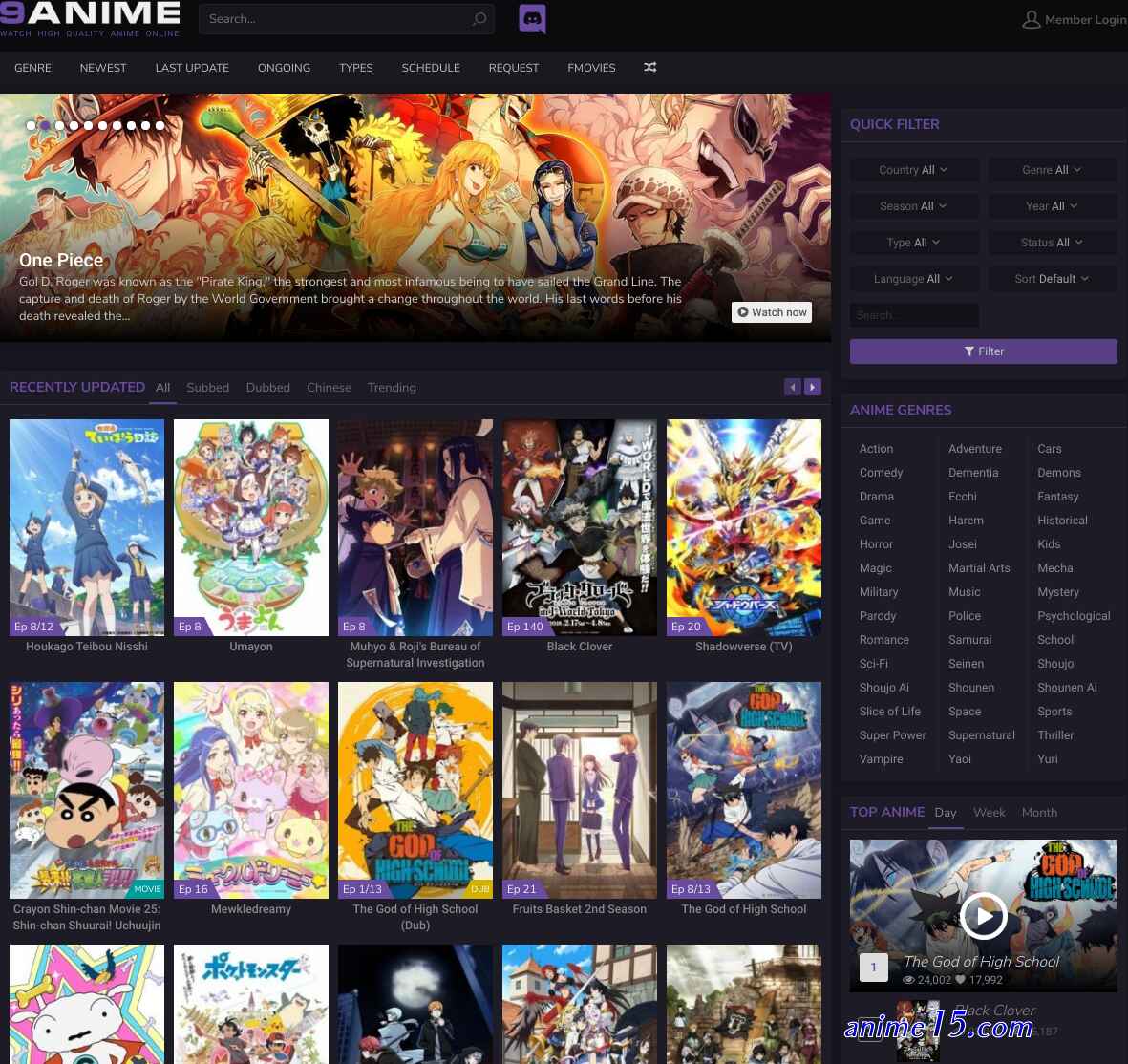This screenshot has width=1128, height=1064.
Task: Open the NEWEST menu item
Action: click(103, 68)
